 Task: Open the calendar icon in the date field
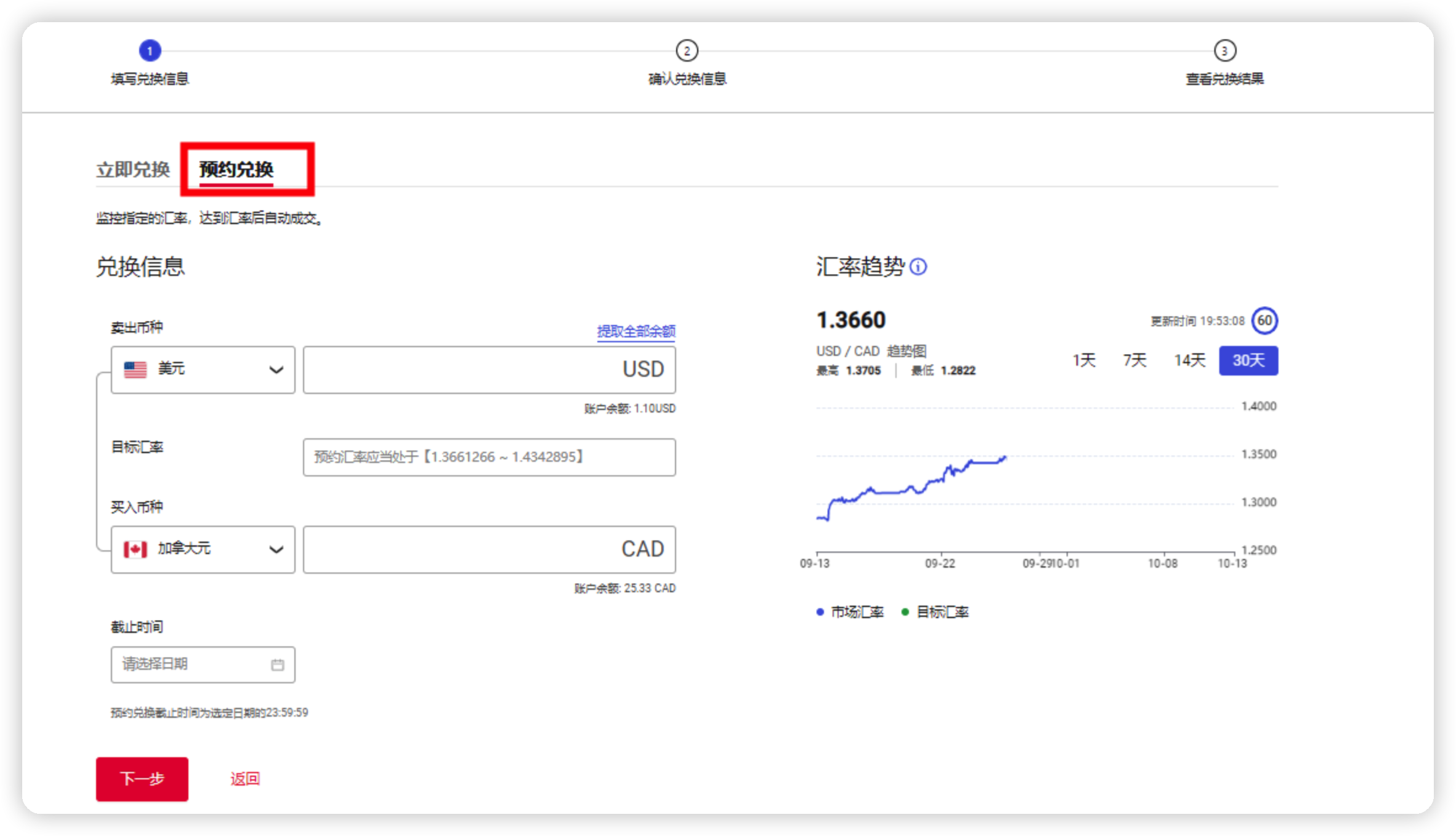point(278,665)
